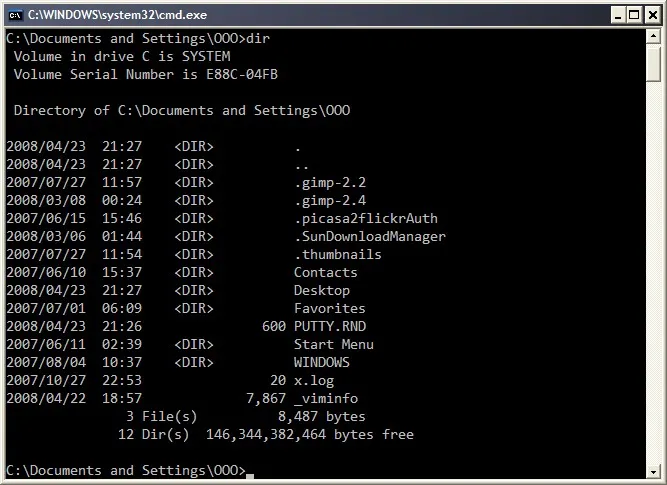This screenshot has width=667, height=485.
Task: Click the scrollbar up arrow
Action: 654,38
